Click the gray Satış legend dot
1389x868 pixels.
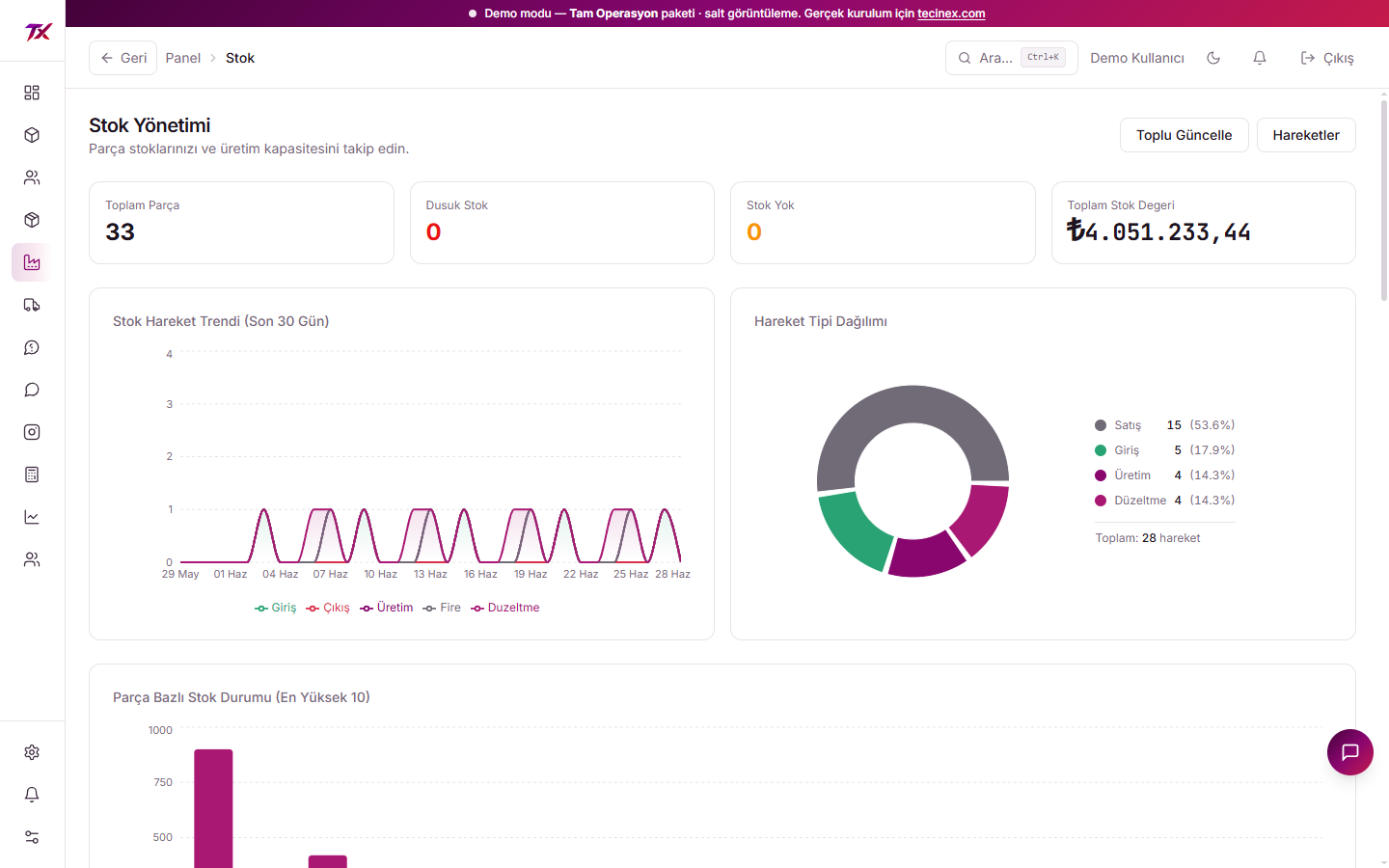pos(1101,425)
